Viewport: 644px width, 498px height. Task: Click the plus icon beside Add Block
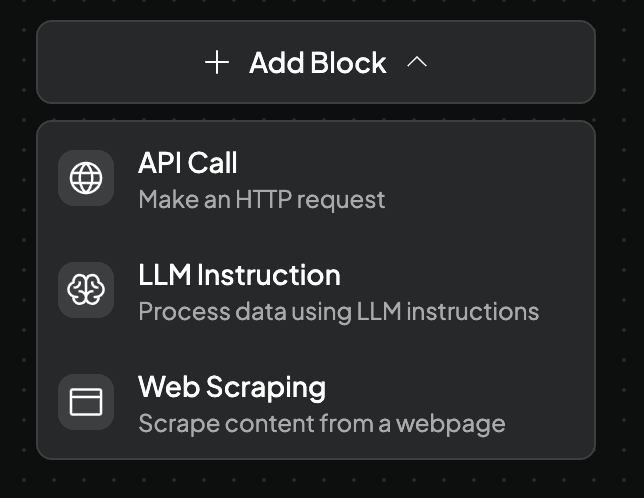click(x=216, y=63)
